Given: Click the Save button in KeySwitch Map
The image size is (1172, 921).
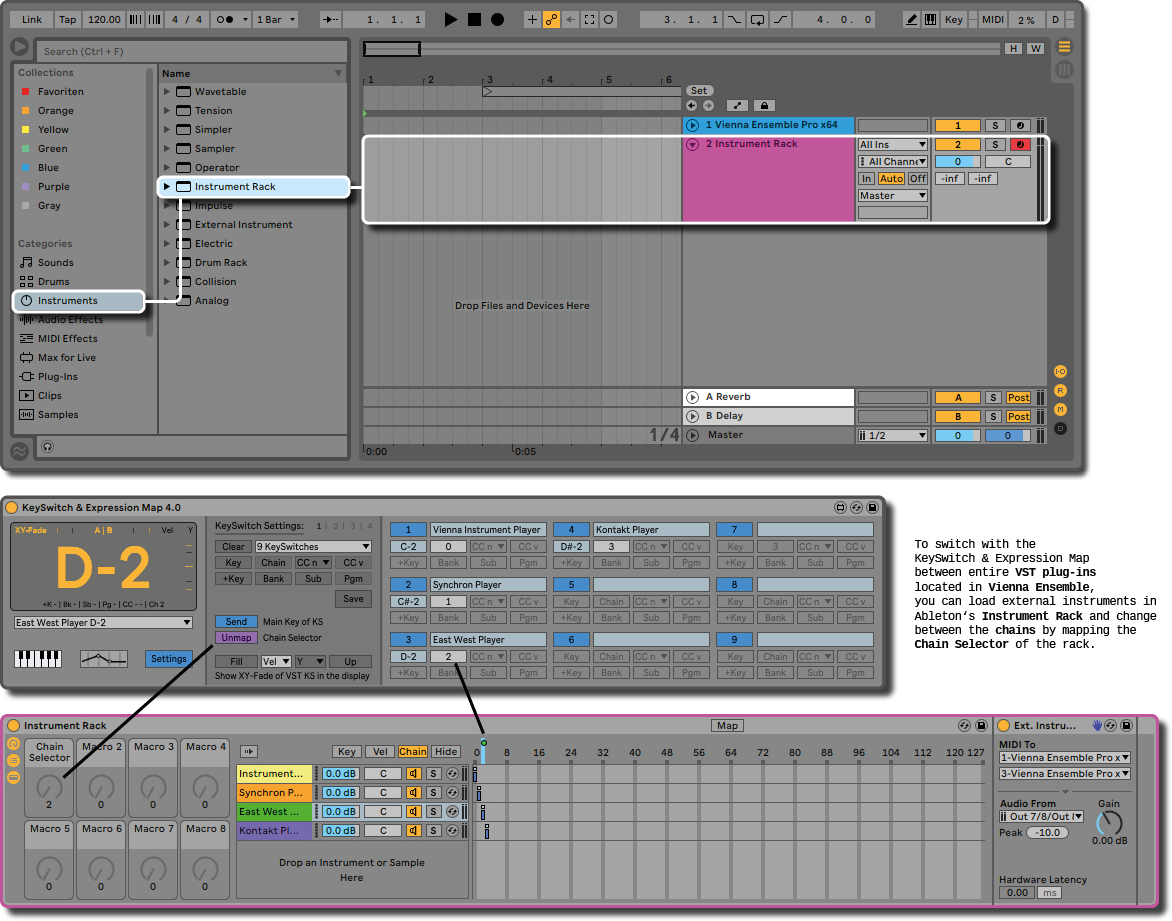Looking at the screenshot, I should 354,599.
